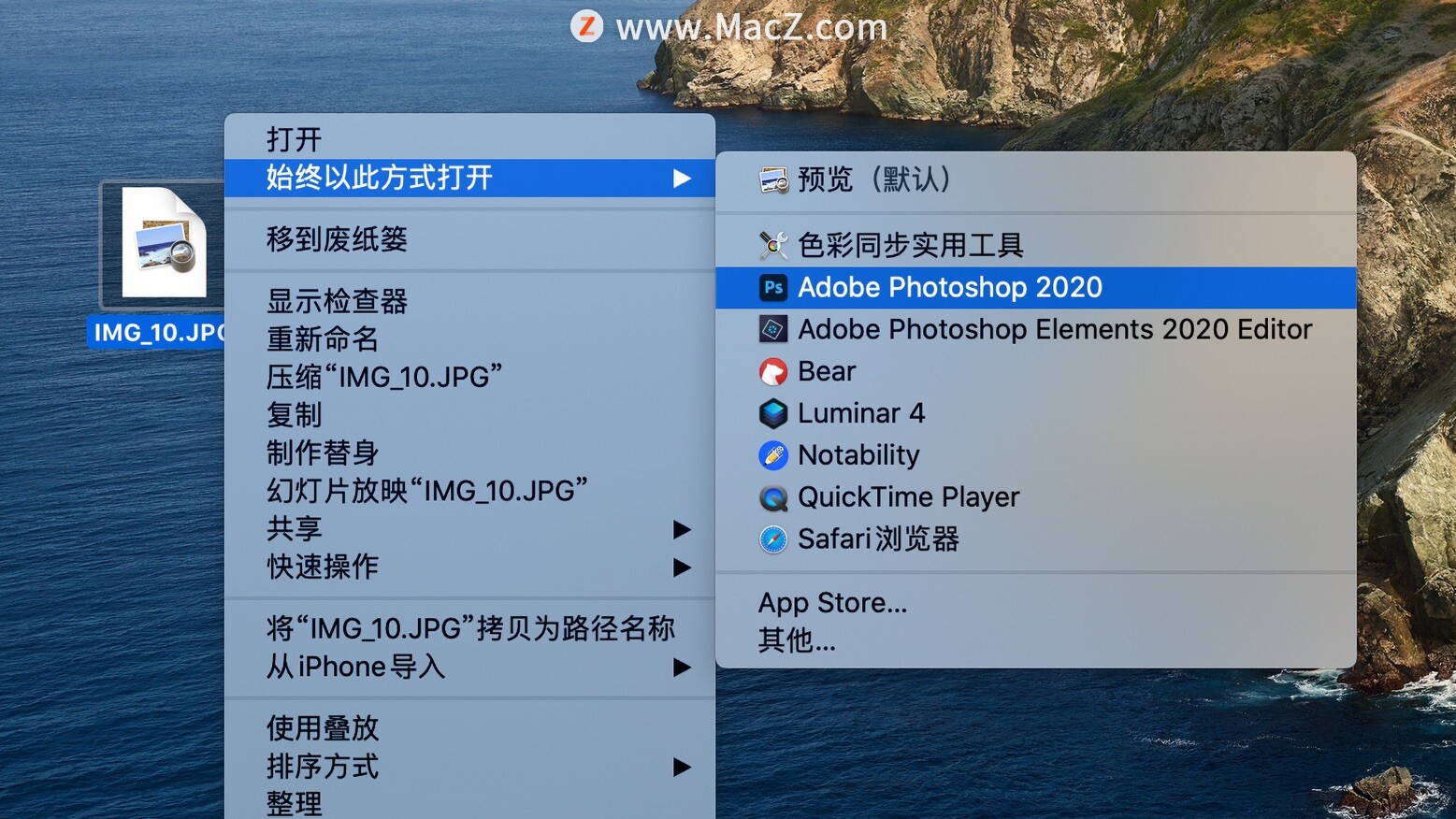The width and height of the screenshot is (1456, 819).
Task: Open 从 iPhone 导入 menu entry
Action: [469, 667]
